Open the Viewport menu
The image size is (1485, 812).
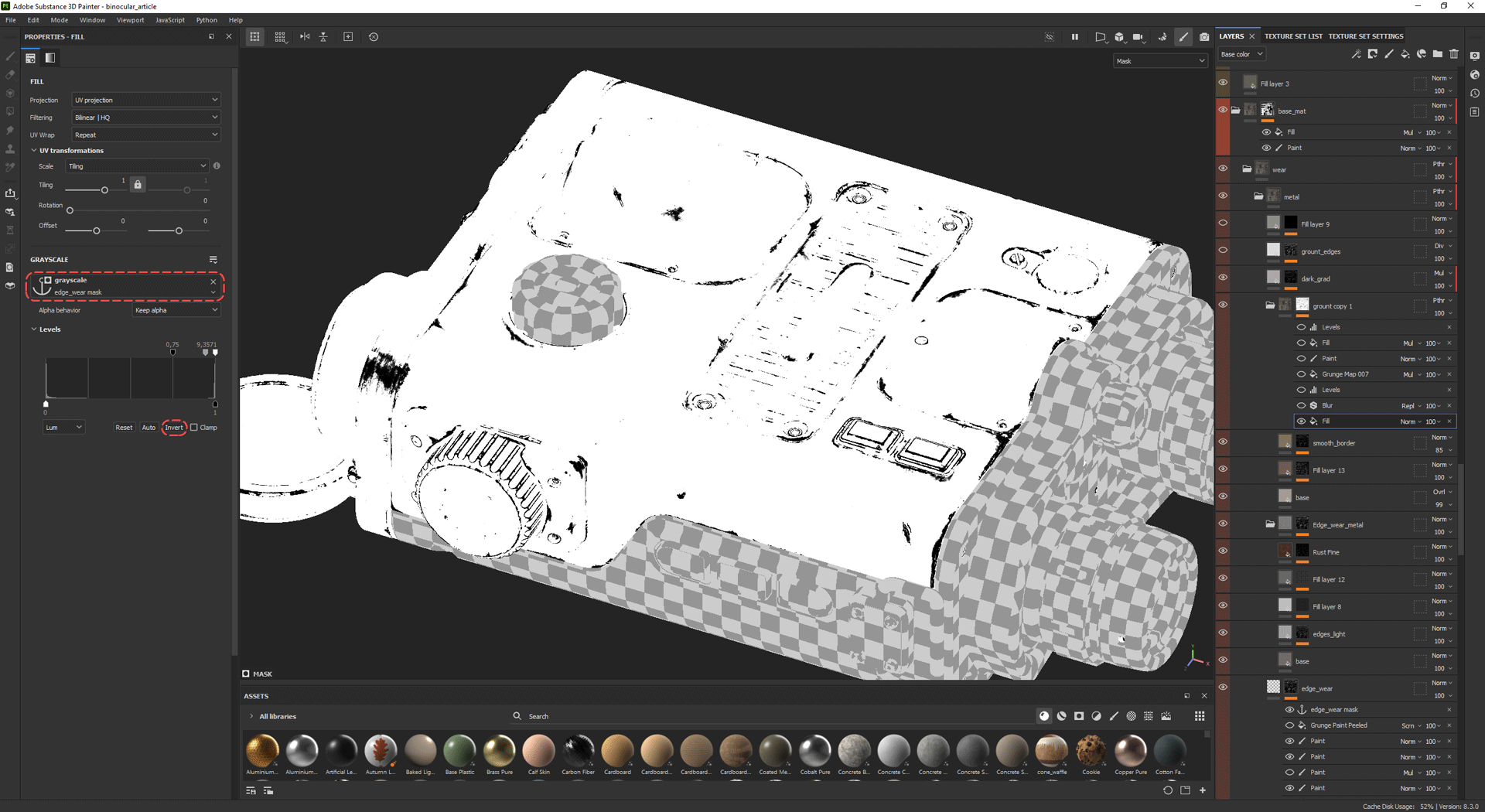pos(131,20)
